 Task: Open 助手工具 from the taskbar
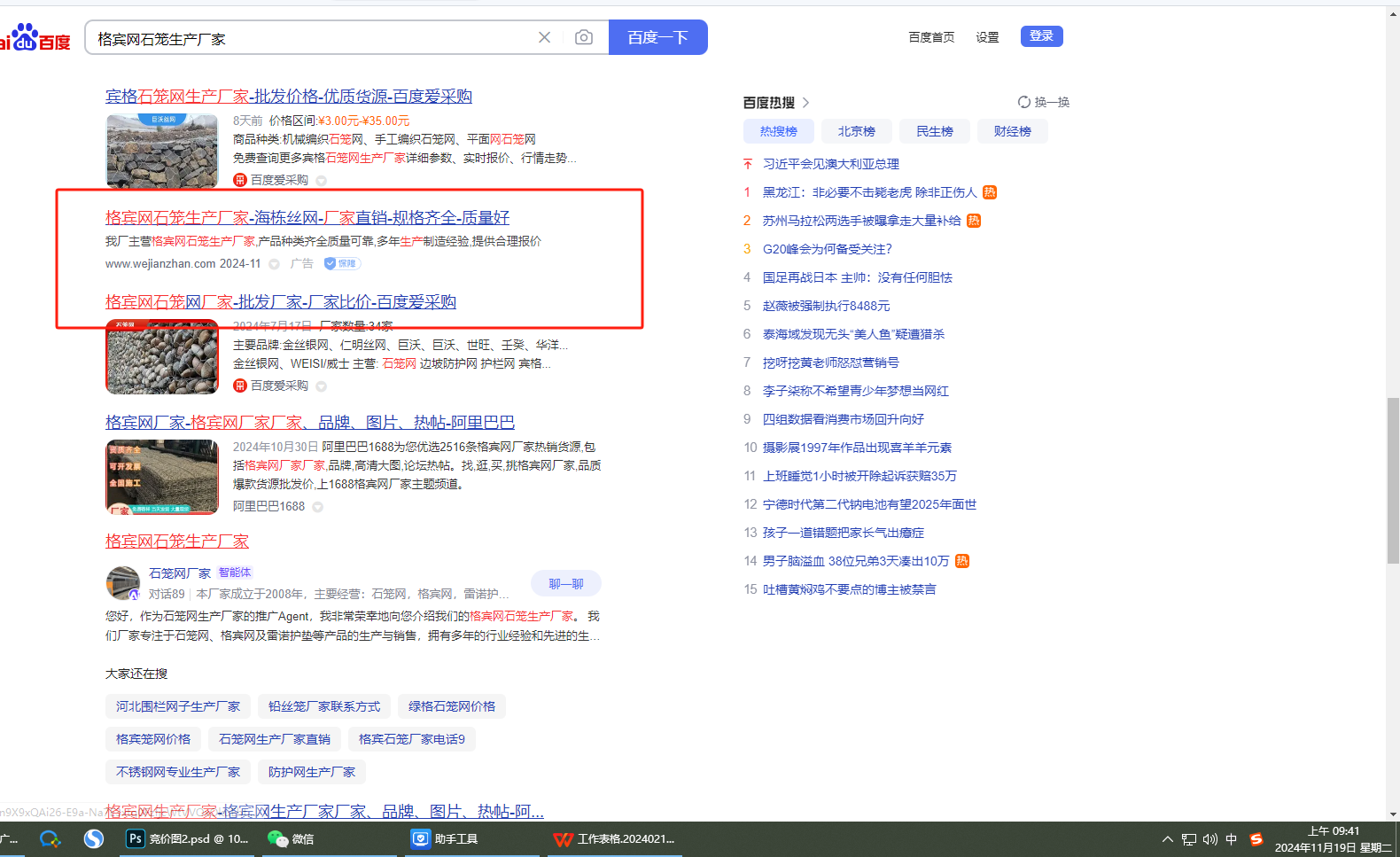(x=446, y=838)
